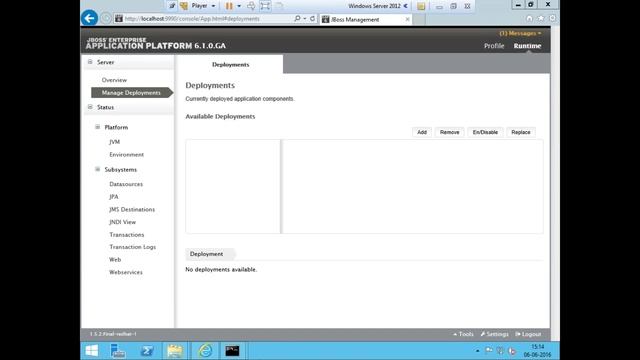This screenshot has height=360, width=640.
Task: Click Logout in the footer
Action: (528, 334)
